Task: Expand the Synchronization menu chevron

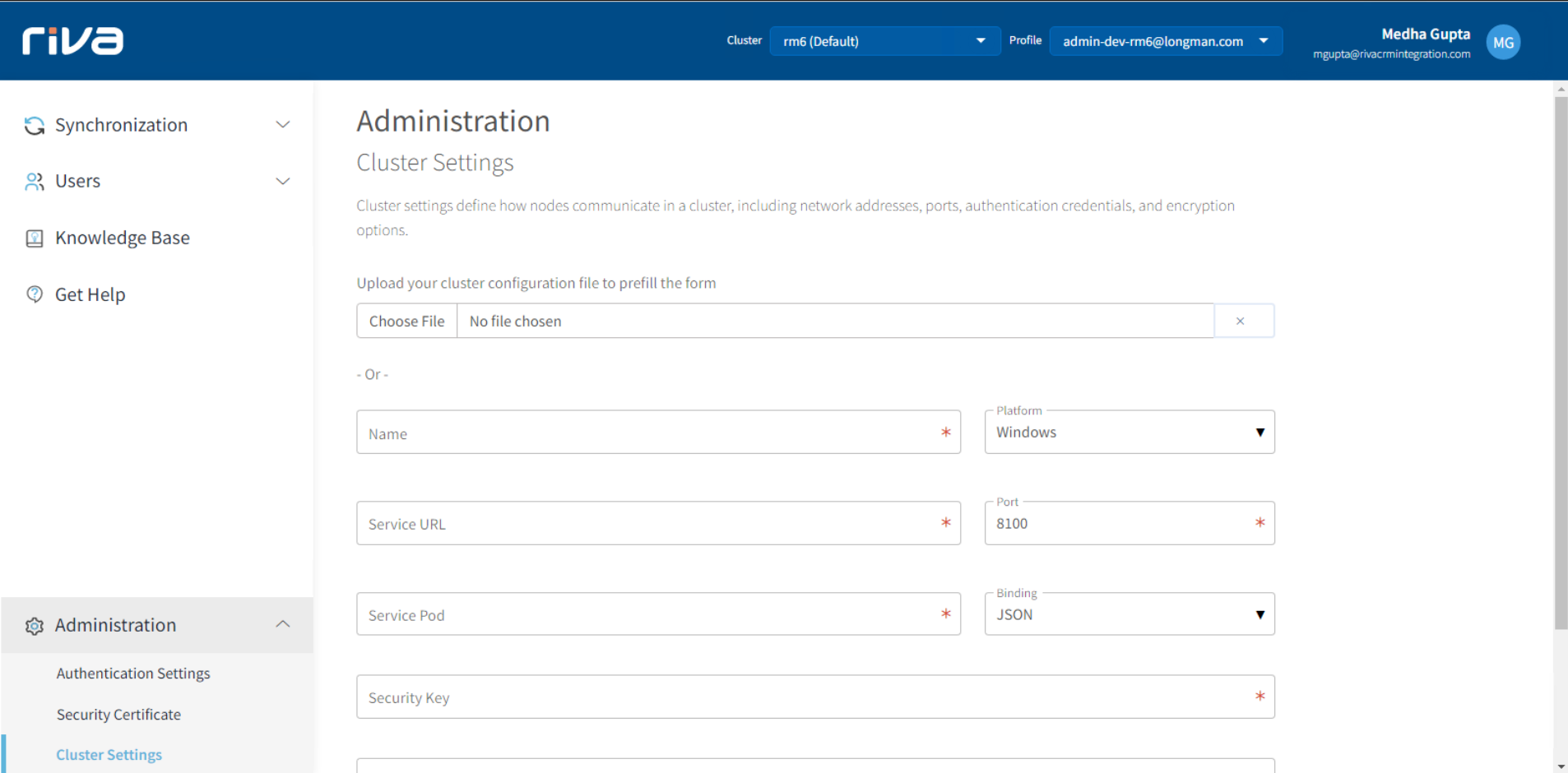Action: click(282, 125)
